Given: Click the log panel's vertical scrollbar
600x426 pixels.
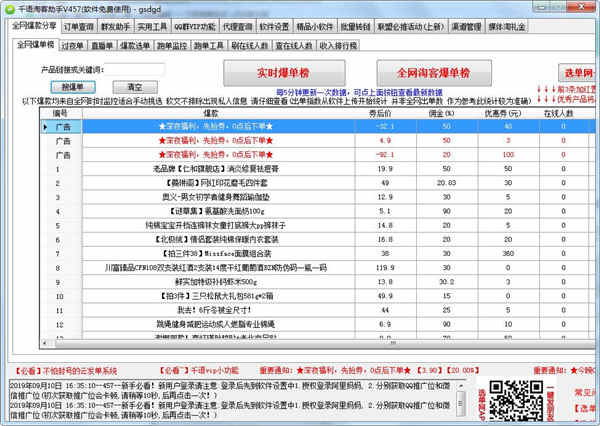Looking at the screenshot, I should (461, 399).
